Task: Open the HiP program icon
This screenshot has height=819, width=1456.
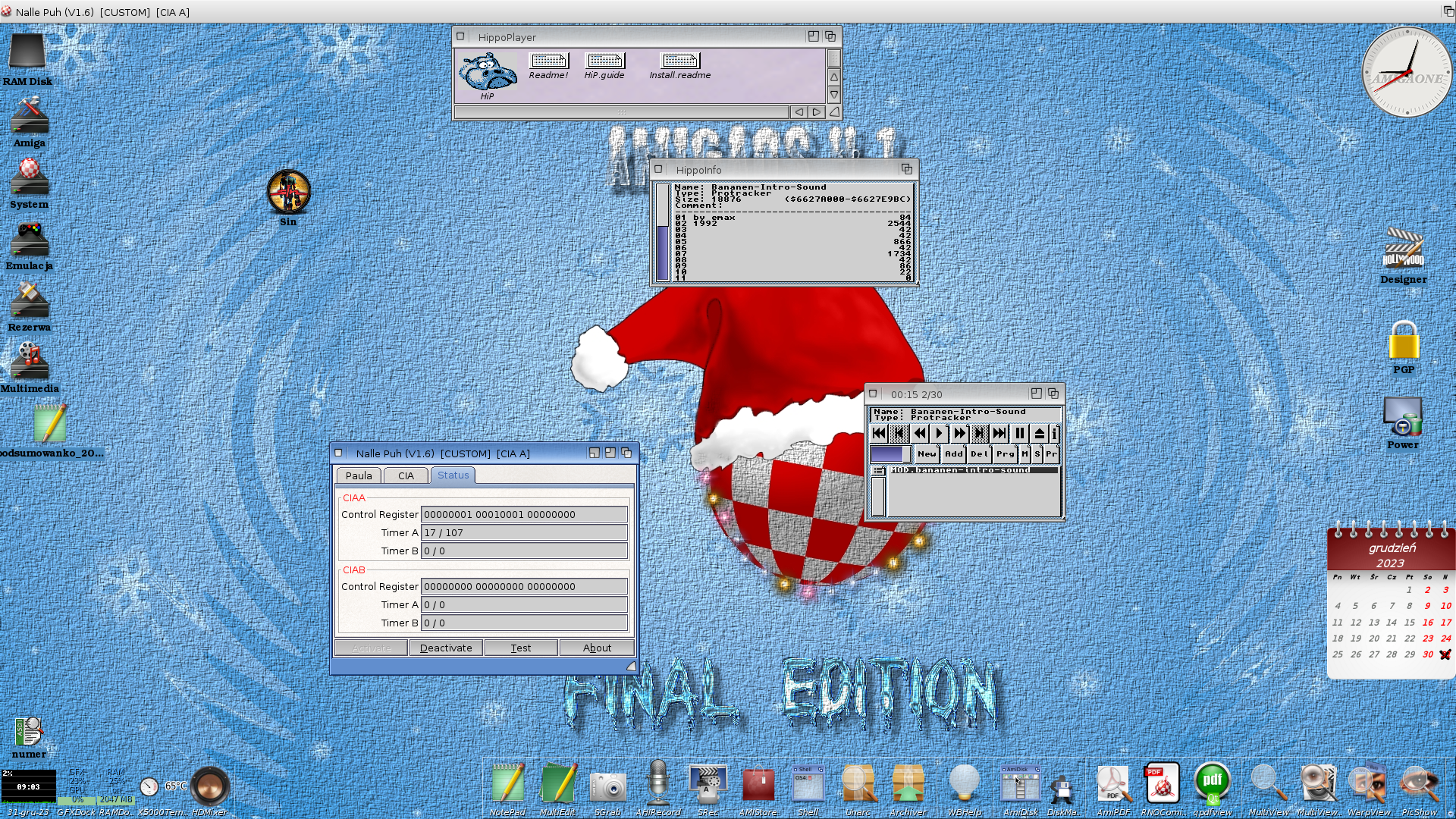Action: click(487, 76)
